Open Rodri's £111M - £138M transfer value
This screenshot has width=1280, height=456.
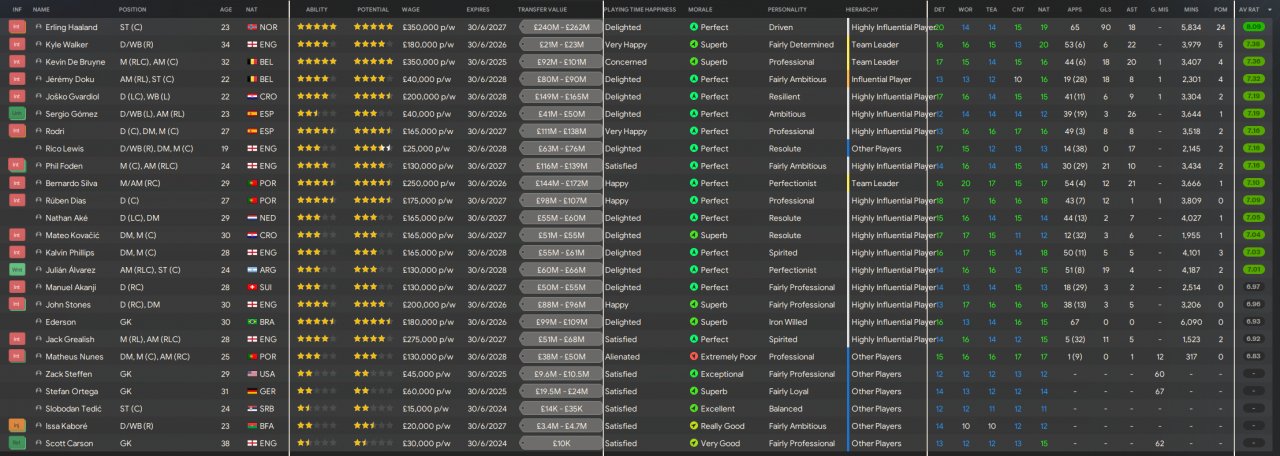561,131
